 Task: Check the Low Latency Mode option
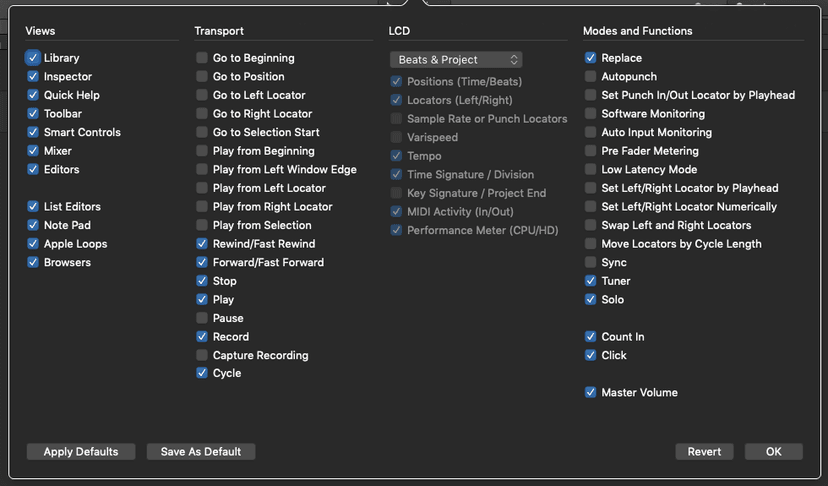pyautogui.click(x=590, y=169)
